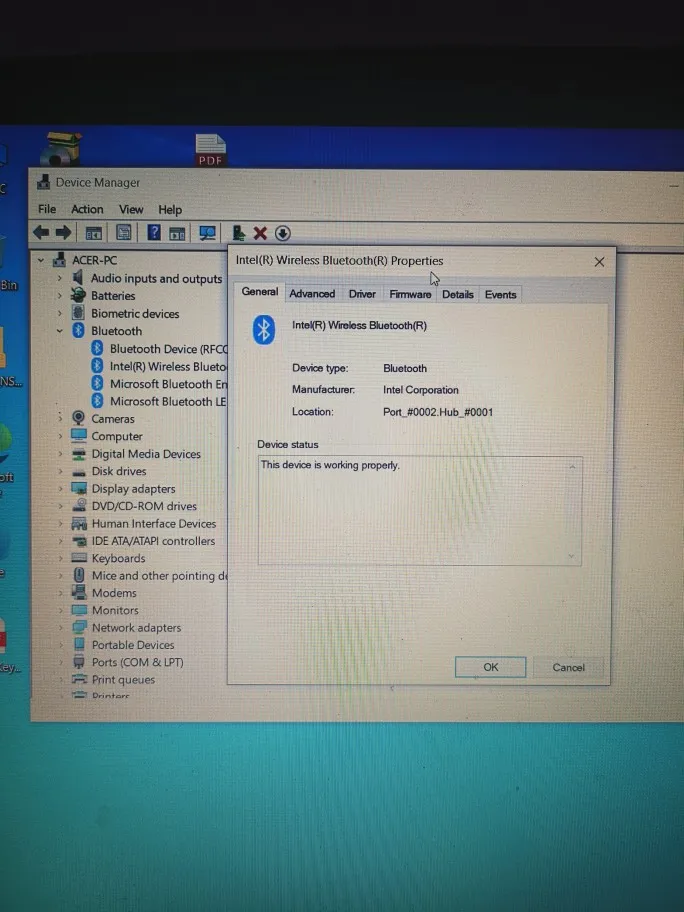The image size is (684, 912).
Task: Switch to the Events tab
Action: click(x=500, y=294)
